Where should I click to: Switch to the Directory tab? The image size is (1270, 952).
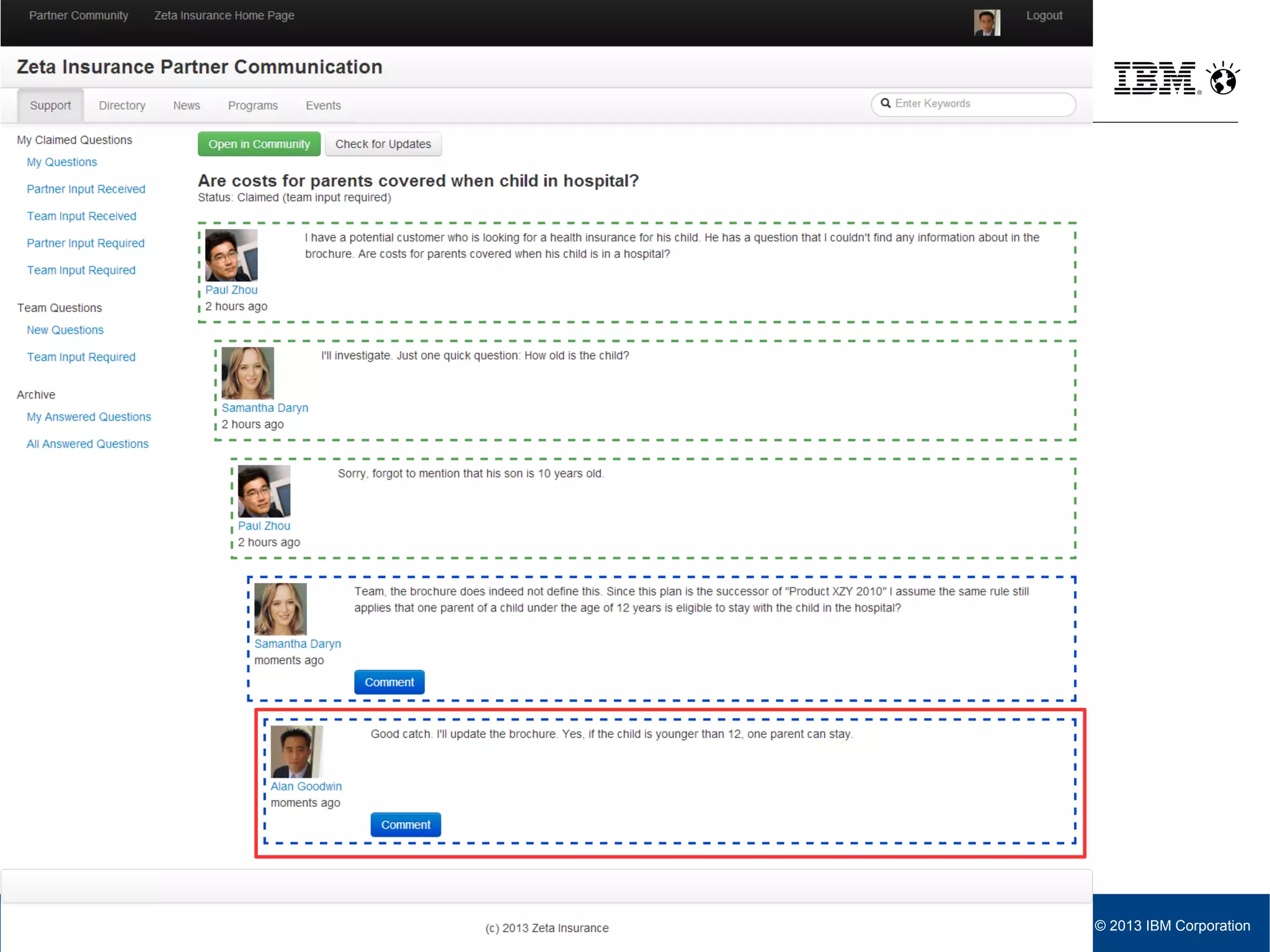(x=122, y=105)
